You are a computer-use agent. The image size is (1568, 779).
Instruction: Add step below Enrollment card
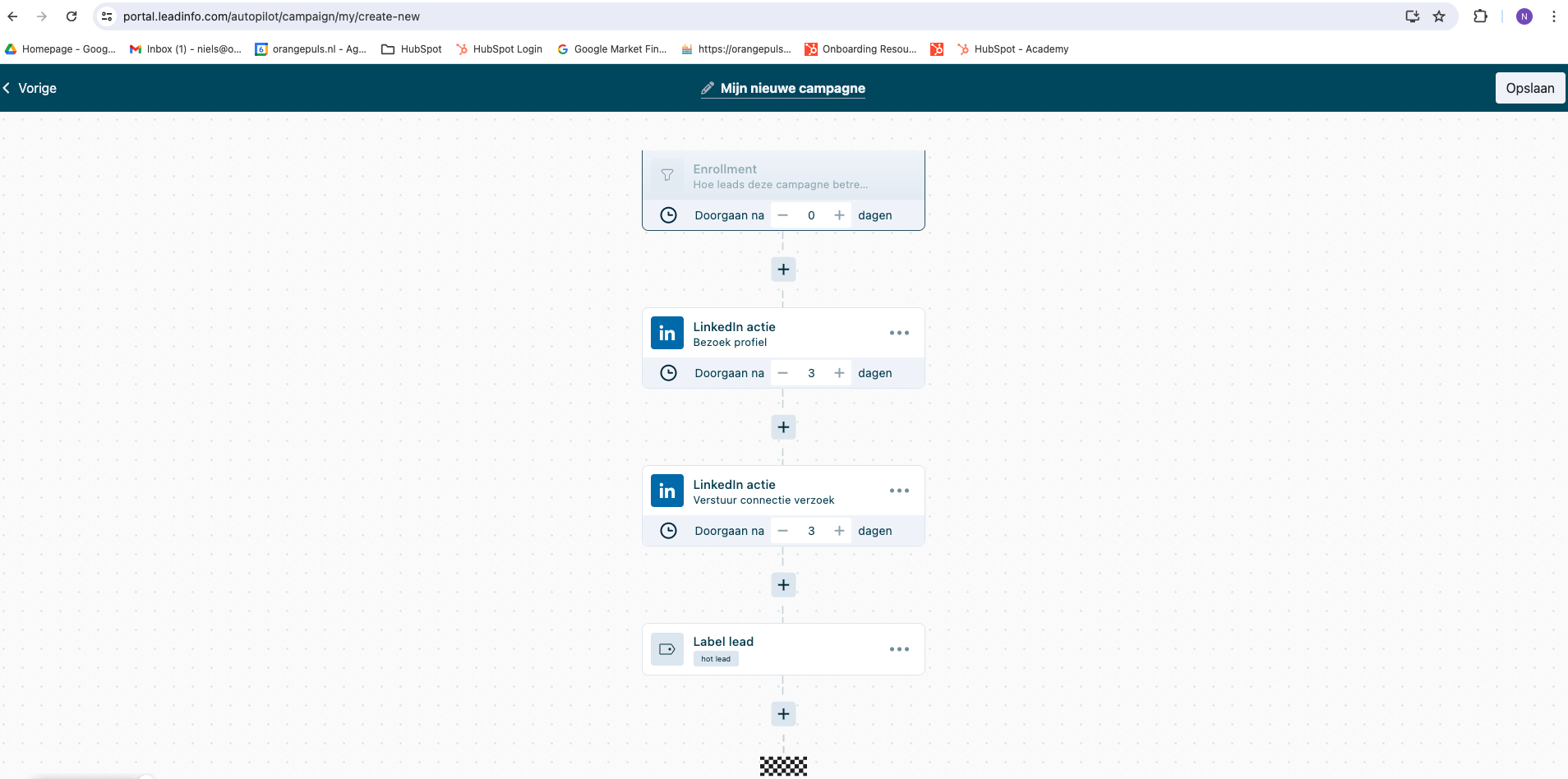tap(783, 270)
